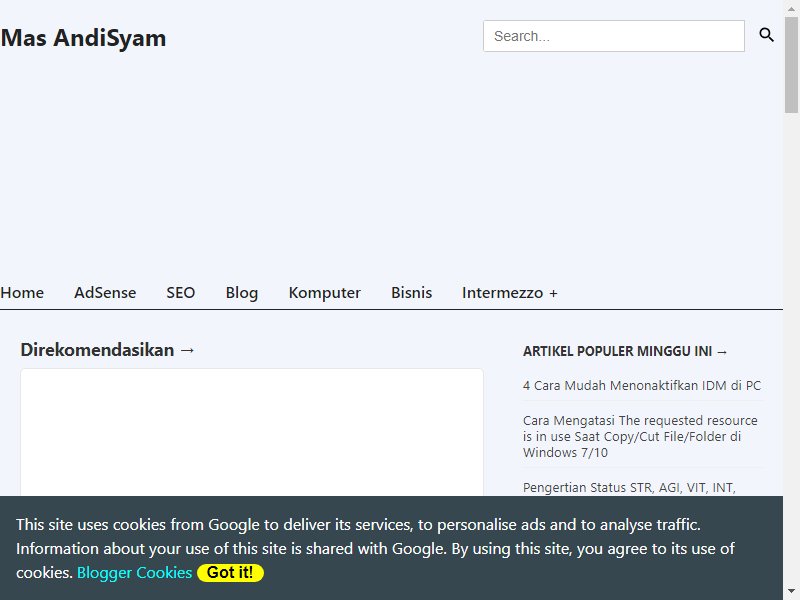Viewport: 800px width, 600px height.
Task: Click the recommended content card
Action: point(252,433)
